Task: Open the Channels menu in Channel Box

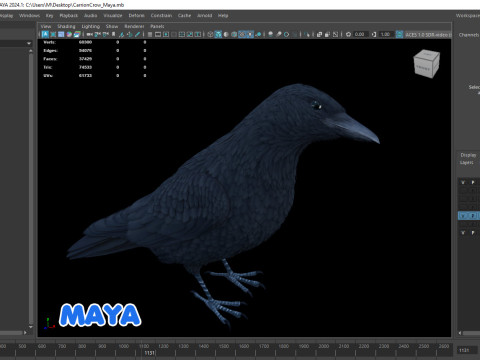Action: click(x=469, y=35)
